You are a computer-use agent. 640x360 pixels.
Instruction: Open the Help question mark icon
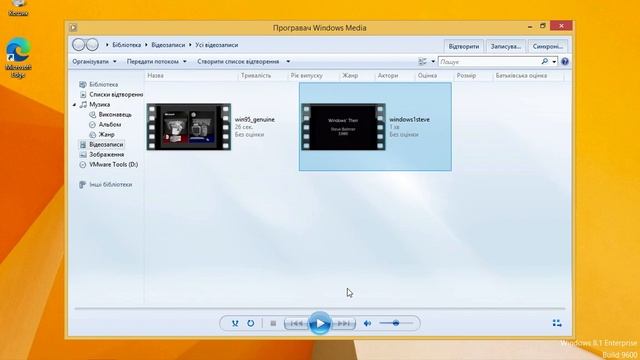[x=565, y=62]
